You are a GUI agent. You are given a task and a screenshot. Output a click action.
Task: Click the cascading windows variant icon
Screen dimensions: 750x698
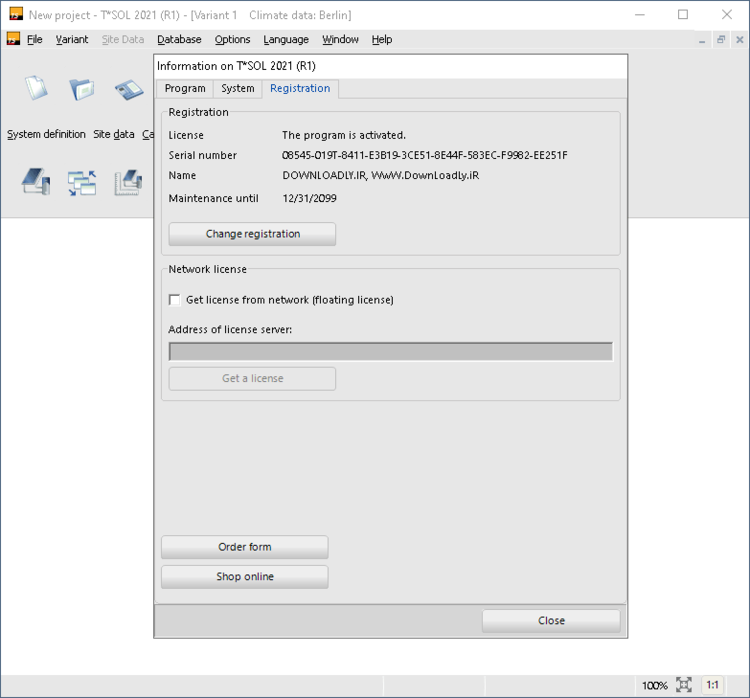[x=82, y=181]
